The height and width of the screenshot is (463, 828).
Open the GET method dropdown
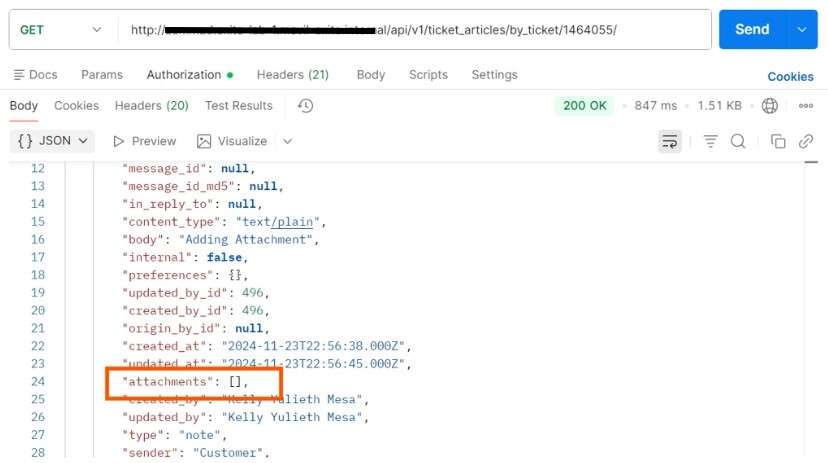pyautogui.click(x=60, y=30)
